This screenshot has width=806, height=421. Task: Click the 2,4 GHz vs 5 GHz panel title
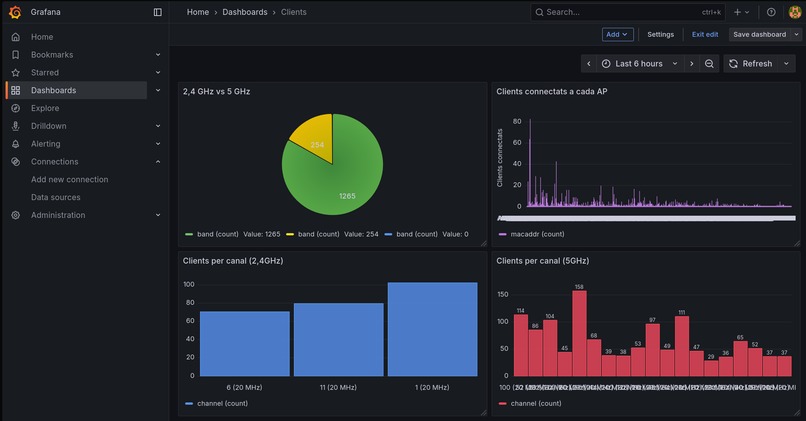tap(216, 91)
